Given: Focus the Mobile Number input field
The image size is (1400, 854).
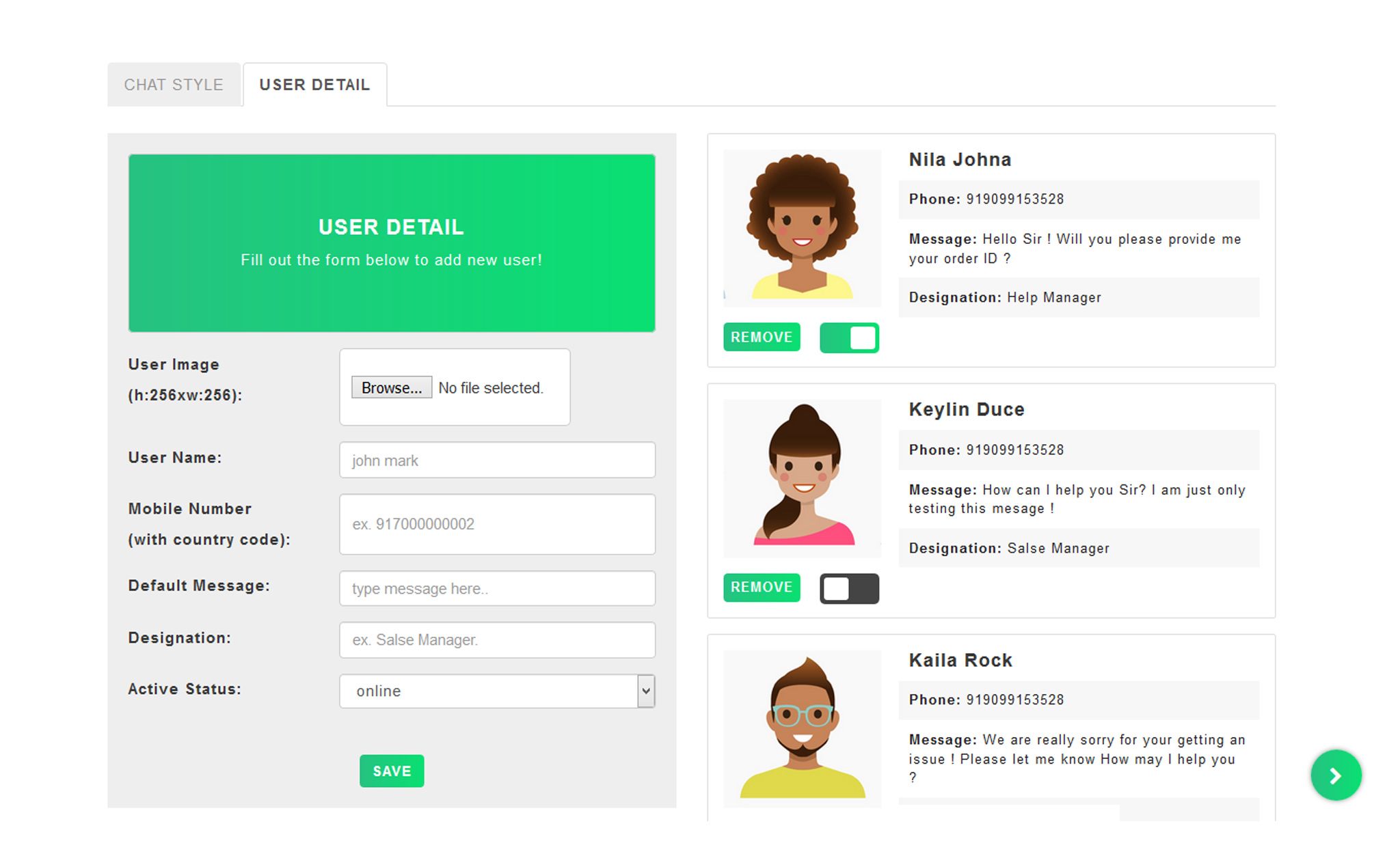Looking at the screenshot, I should [x=497, y=524].
